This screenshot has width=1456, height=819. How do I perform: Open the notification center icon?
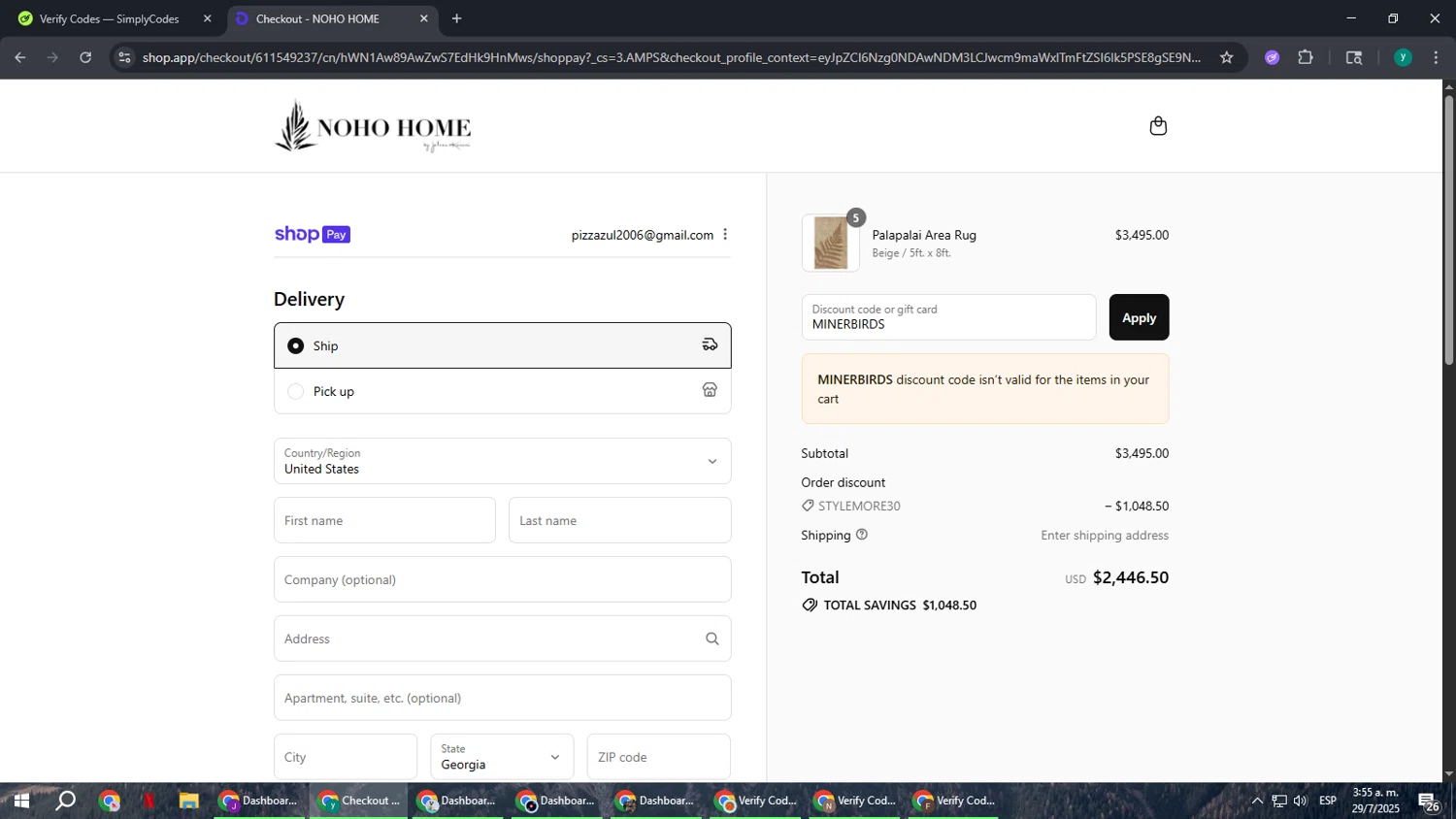tap(1429, 802)
